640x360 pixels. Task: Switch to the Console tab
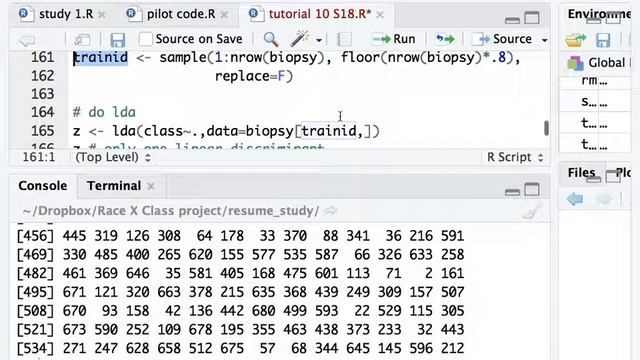coord(42,186)
